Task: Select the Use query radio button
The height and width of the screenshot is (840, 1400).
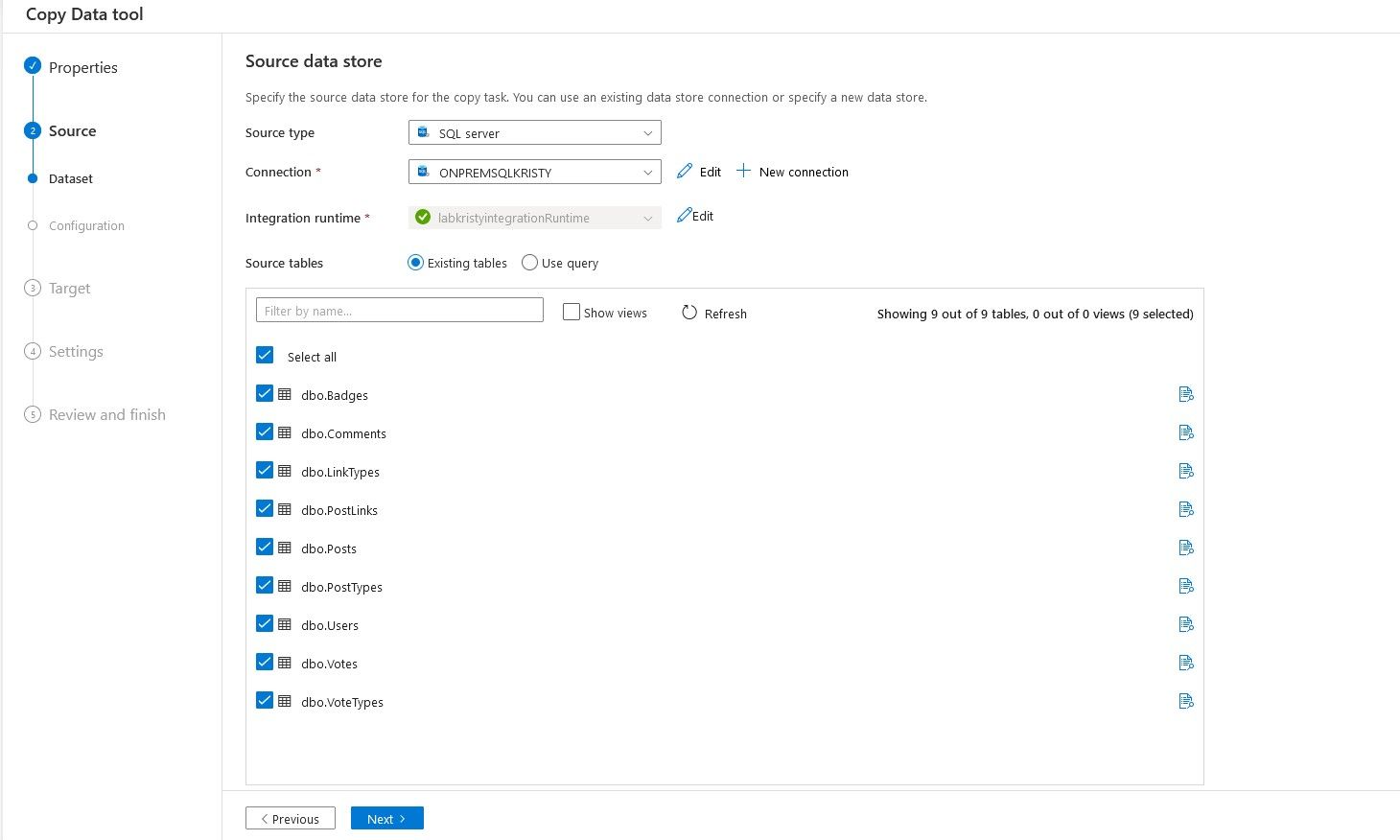Action: pos(529,263)
